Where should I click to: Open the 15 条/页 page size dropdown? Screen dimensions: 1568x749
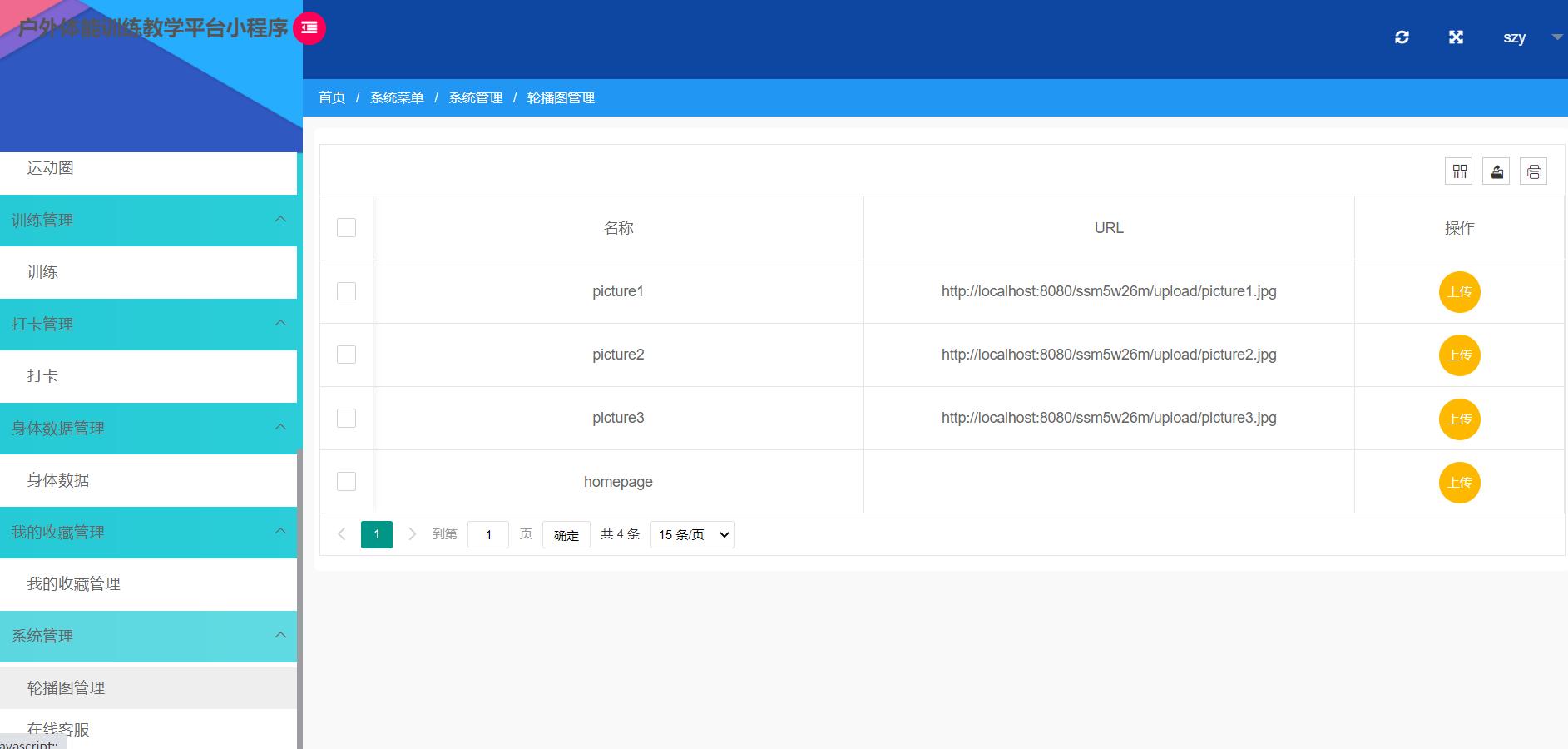(x=692, y=534)
